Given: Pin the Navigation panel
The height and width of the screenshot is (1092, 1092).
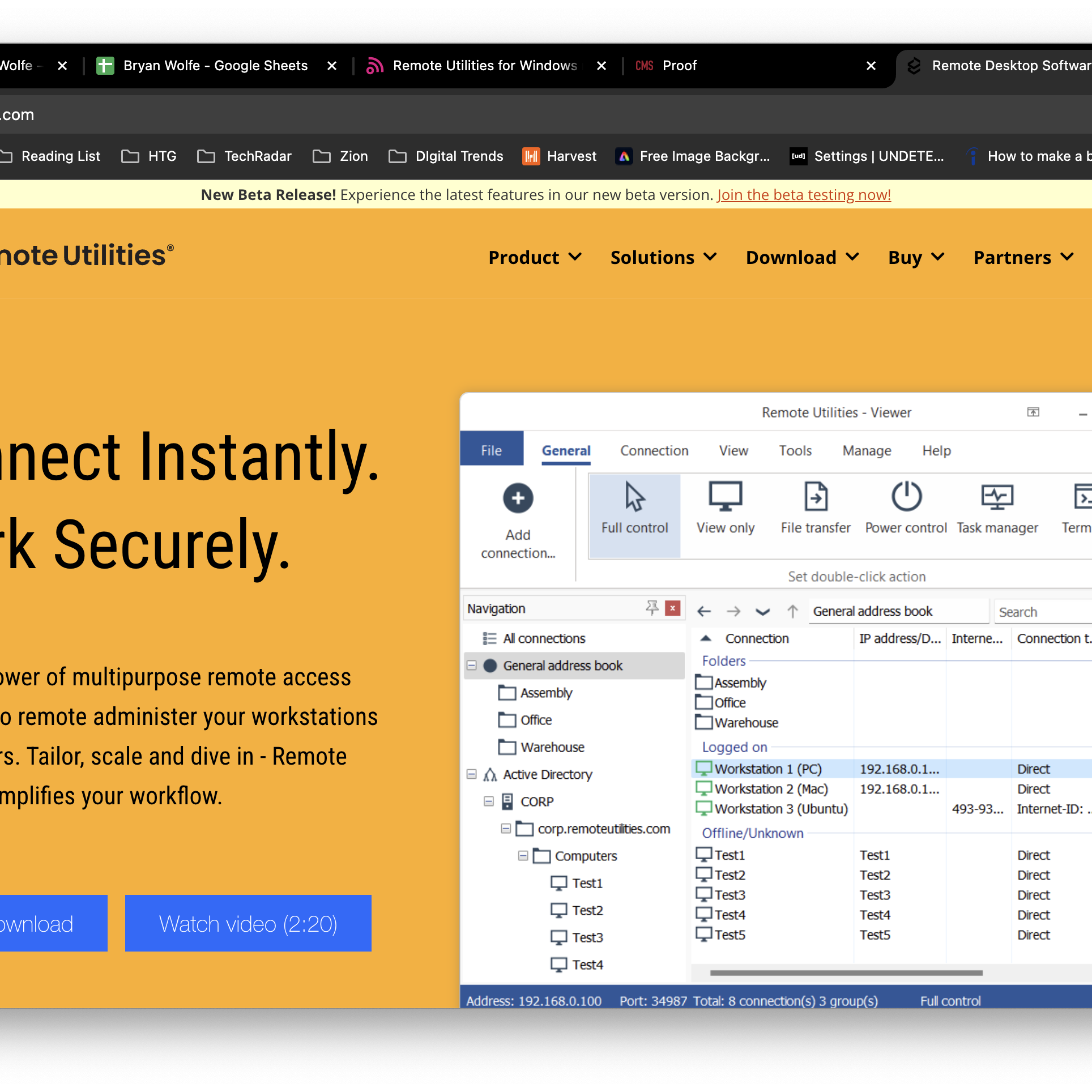Looking at the screenshot, I should pyautogui.click(x=652, y=608).
